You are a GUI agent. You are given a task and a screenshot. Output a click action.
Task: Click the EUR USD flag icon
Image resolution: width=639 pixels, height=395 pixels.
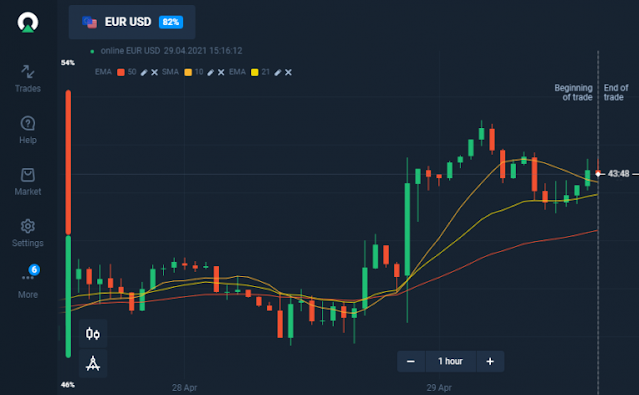click(89, 22)
